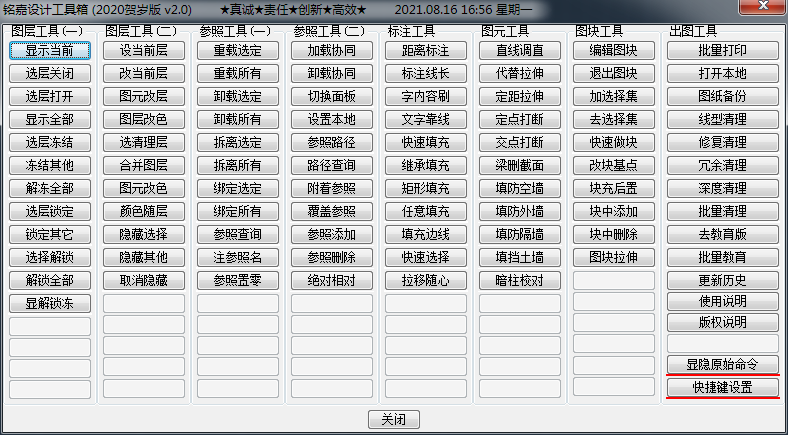This screenshot has width=788, height=435.
Task: Select the 加载协同 button
Action: [x=332, y=50]
